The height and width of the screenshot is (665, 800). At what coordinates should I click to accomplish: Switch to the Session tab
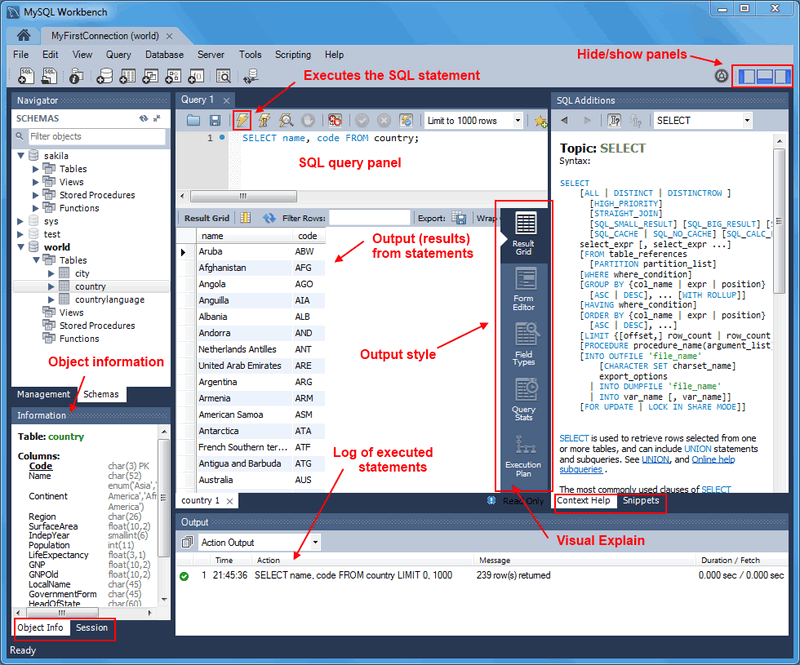point(92,628)
